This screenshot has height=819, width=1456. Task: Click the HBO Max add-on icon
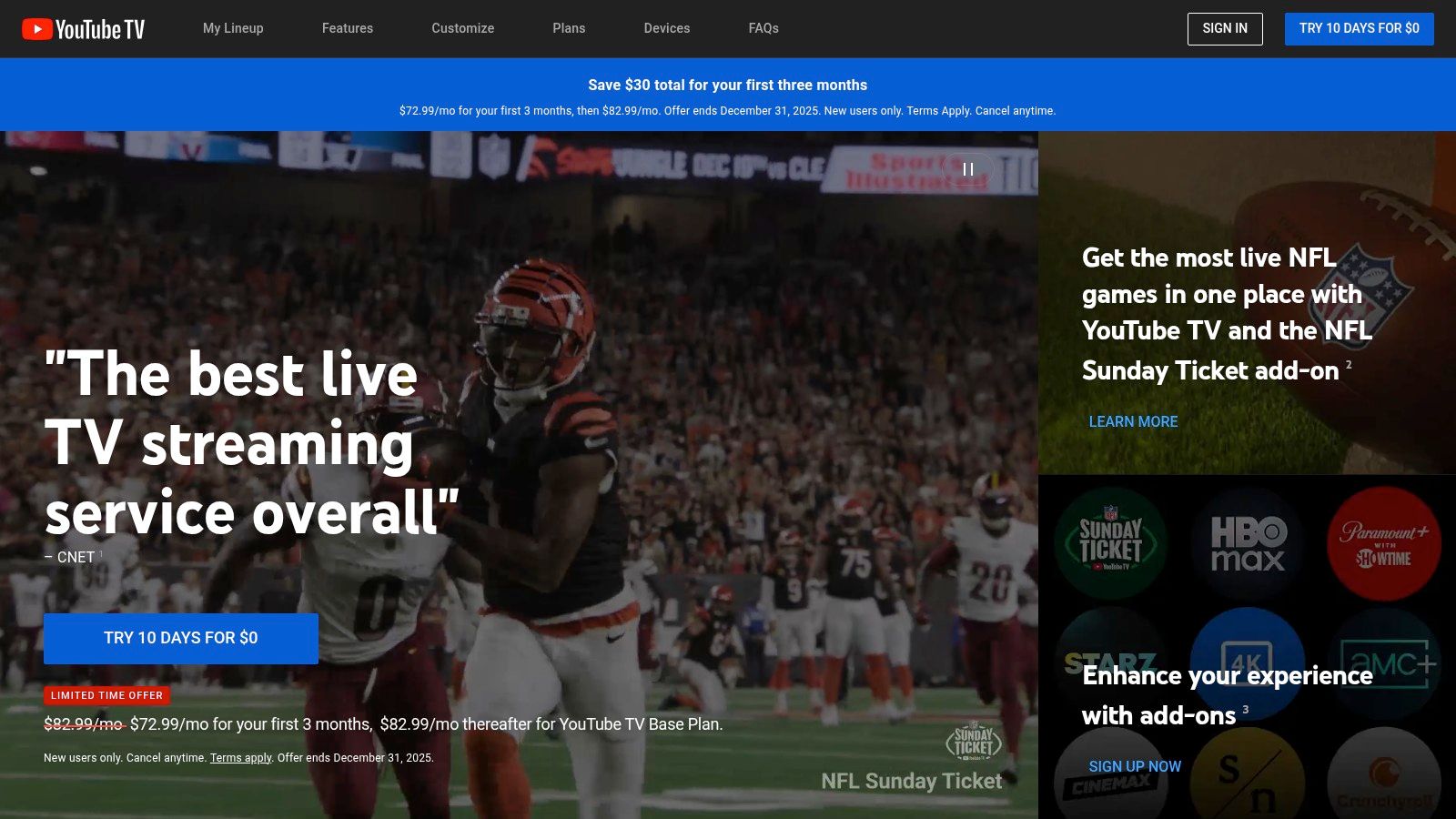[1248, 542]
